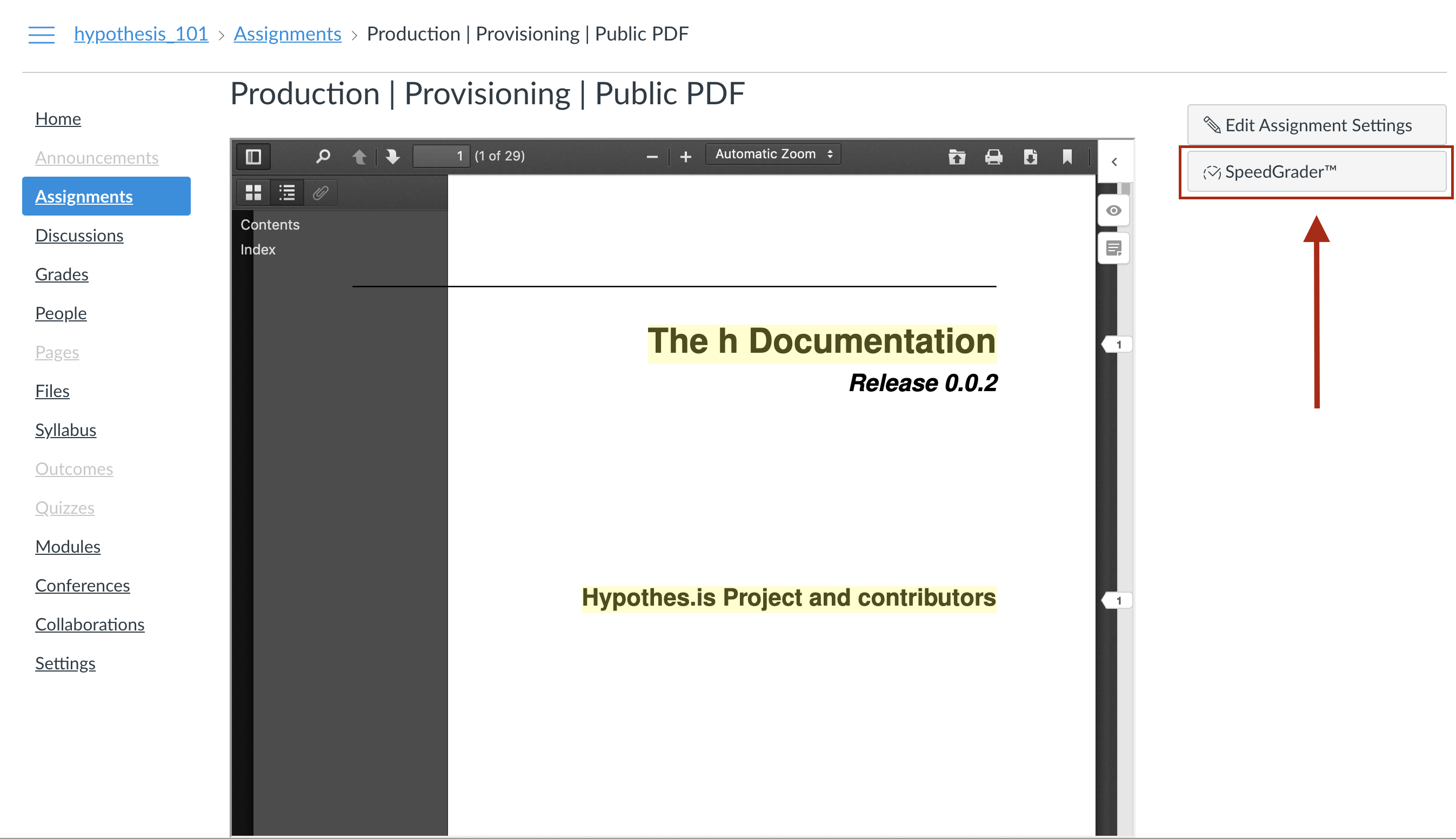Viewport: 1456px width, 839px height.
Task: Go to next PDF page
Action: pyautogui.click(x=393, y=156)
